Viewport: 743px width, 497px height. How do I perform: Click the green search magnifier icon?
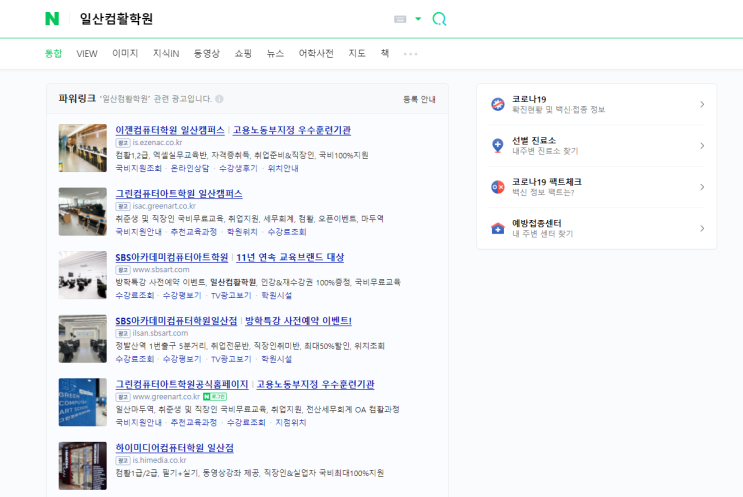pos(439,19)
